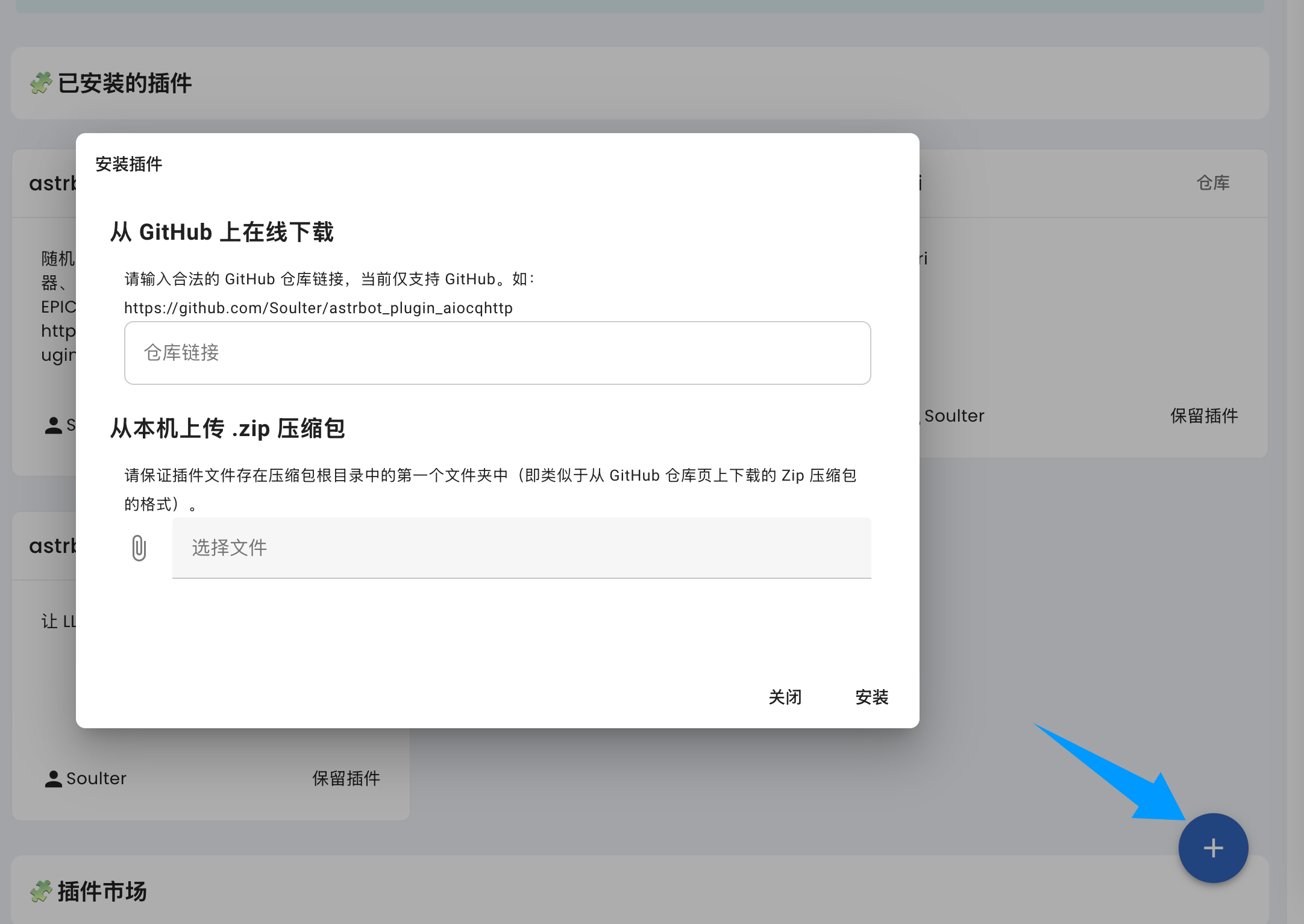Click the 已安装的插件 section header
1304x924 pixels.
[125, 83]
